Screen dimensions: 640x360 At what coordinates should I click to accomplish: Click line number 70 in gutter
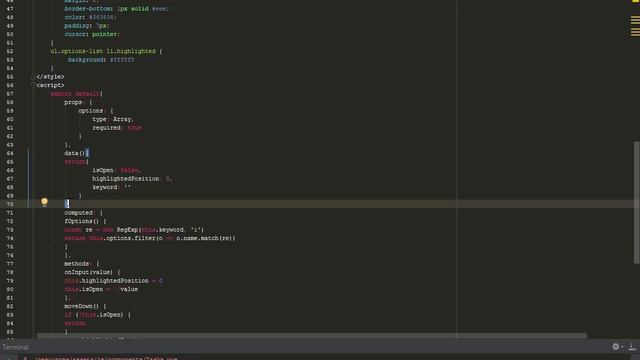coord(10,204)
